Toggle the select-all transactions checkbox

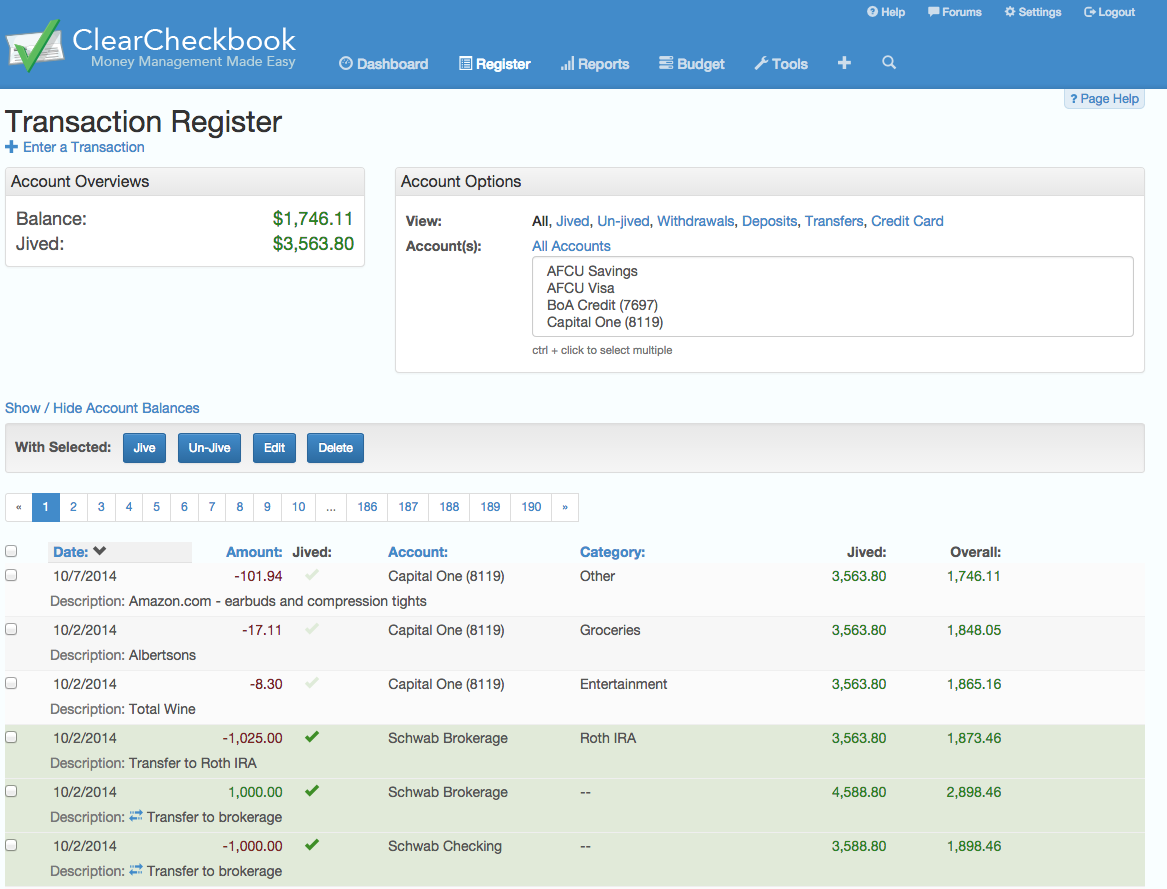[11, 551]
